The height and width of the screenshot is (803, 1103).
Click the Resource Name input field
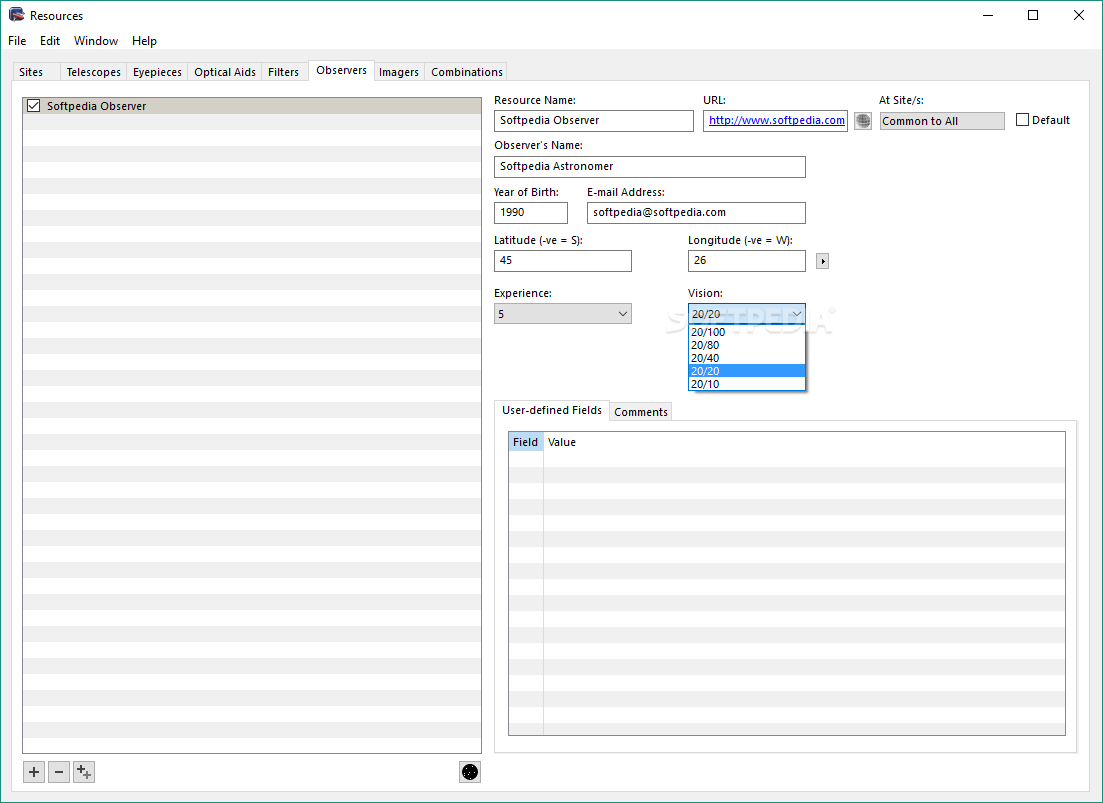tap(594, 120)
